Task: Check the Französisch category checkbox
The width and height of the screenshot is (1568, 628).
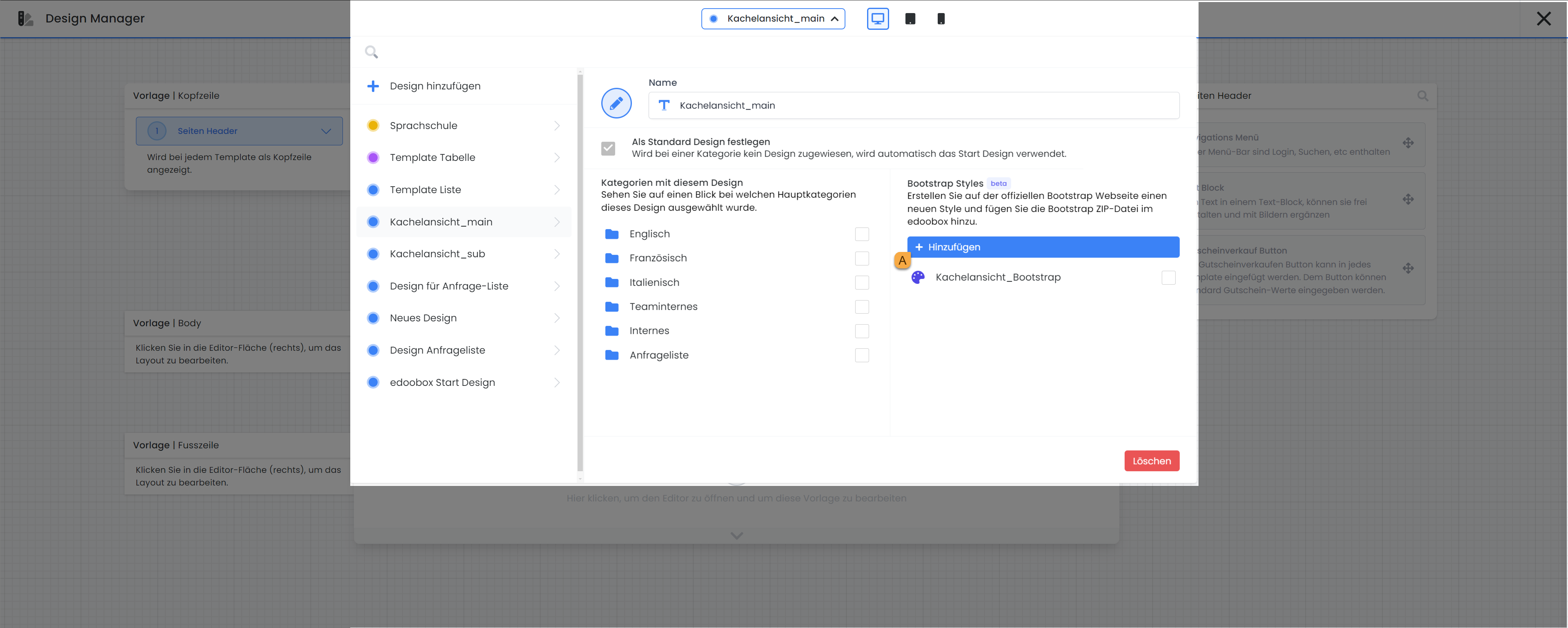Action: [861, 258]
